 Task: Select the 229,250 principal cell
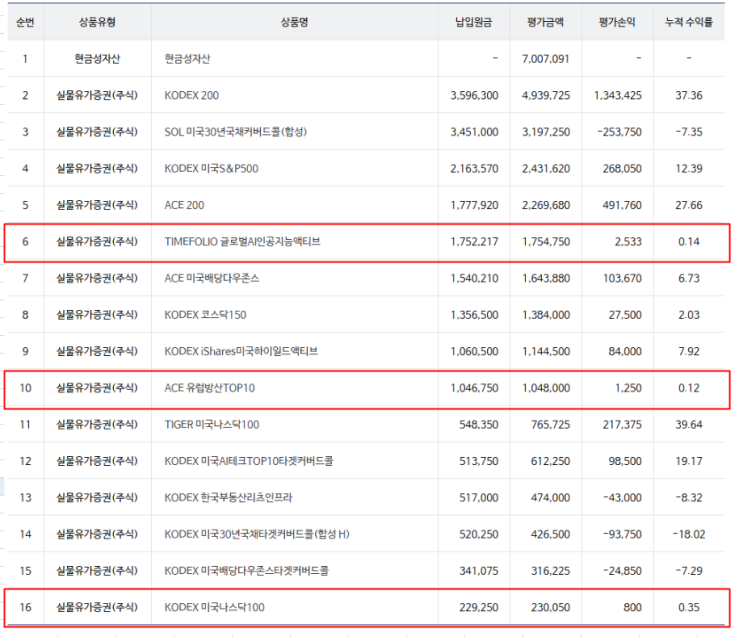coord(479,607)
